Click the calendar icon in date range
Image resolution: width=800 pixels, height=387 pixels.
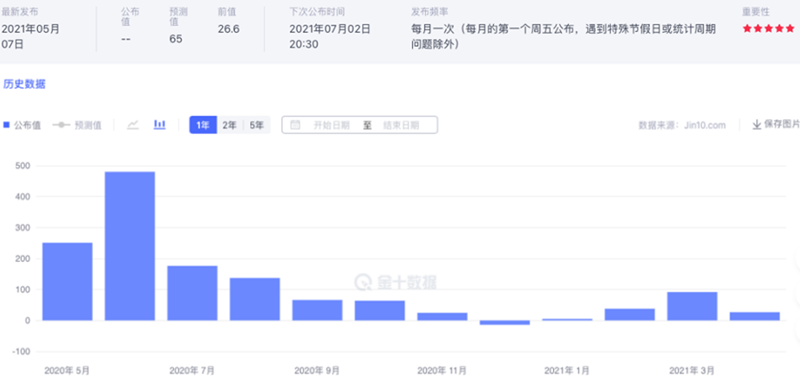tap(295, 125)
